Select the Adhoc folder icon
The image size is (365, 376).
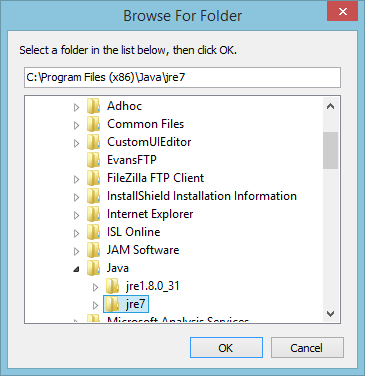[x=93, y=106]
